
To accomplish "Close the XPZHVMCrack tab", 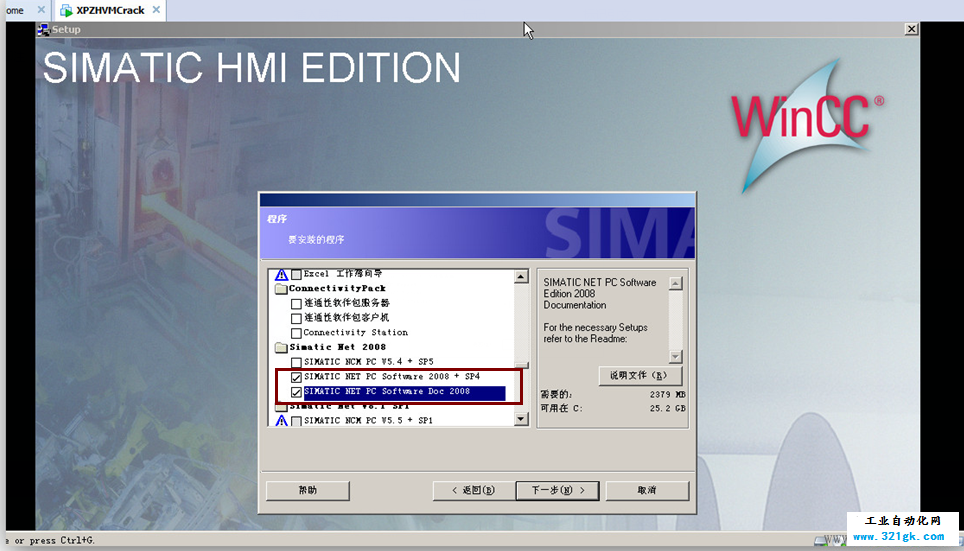I will (156, 10).
